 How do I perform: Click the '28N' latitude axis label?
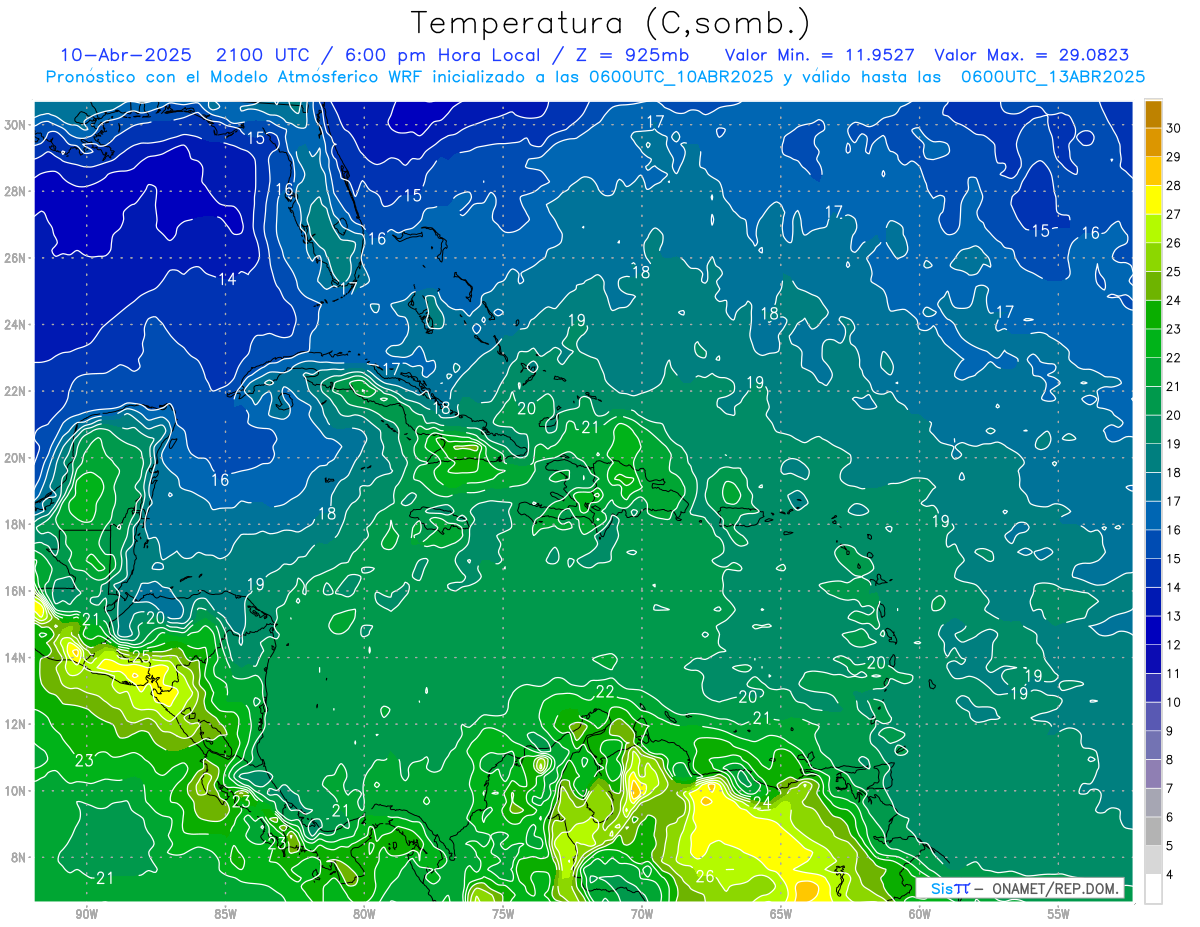click(14, 191)
